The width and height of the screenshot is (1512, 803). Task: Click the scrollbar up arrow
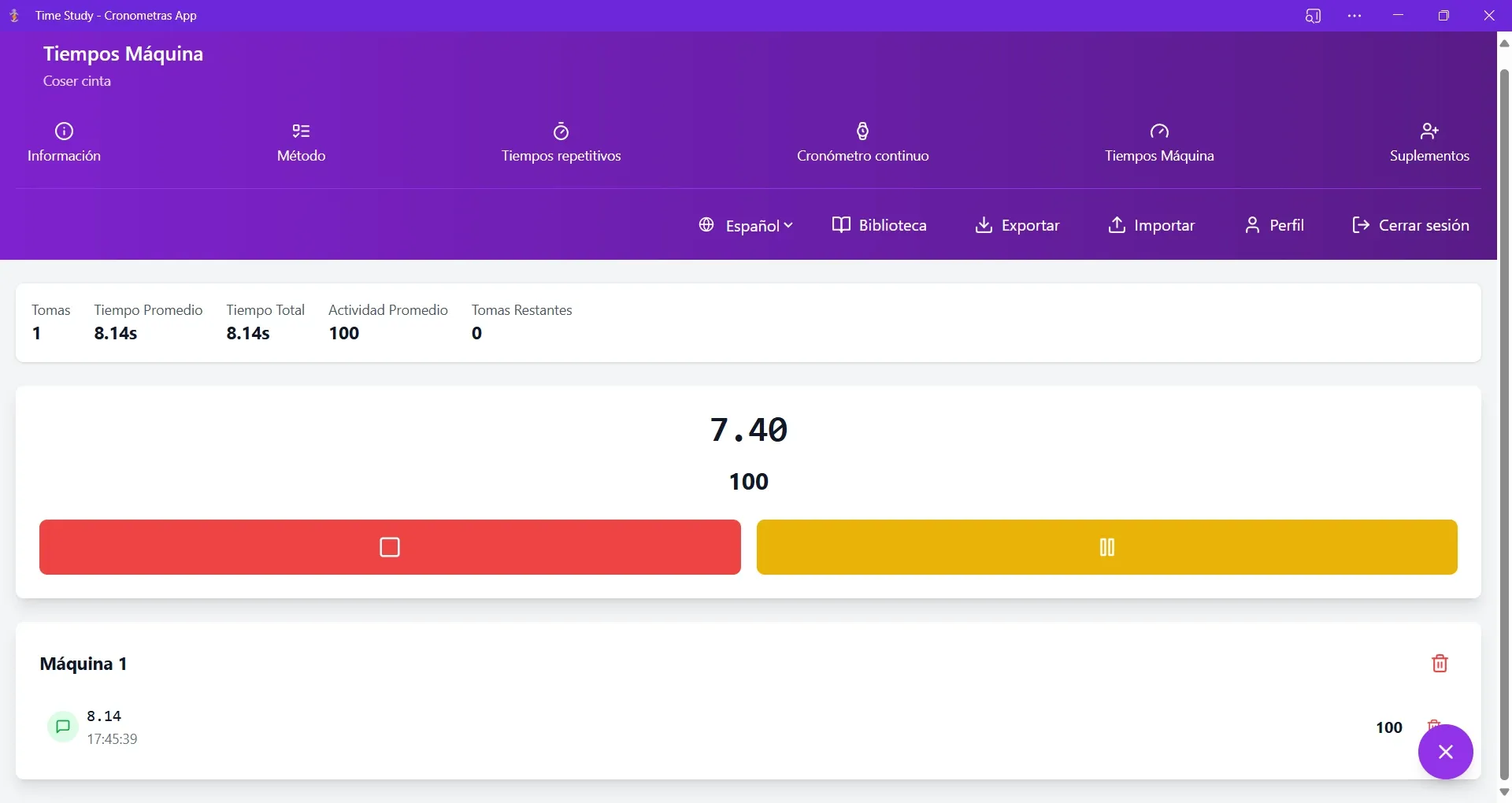coord(1504,43)
